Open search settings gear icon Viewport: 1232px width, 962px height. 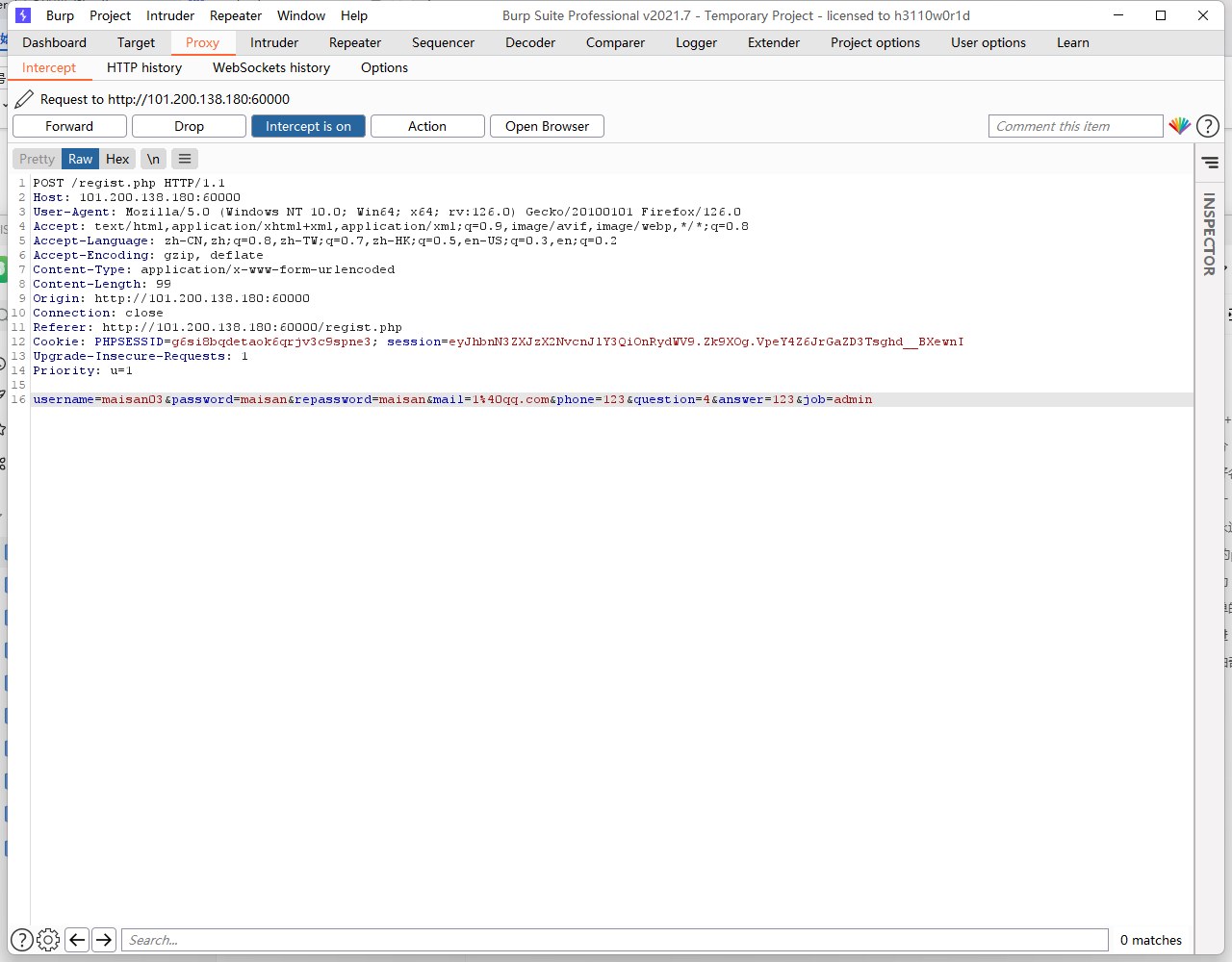[x=48, y=940]
